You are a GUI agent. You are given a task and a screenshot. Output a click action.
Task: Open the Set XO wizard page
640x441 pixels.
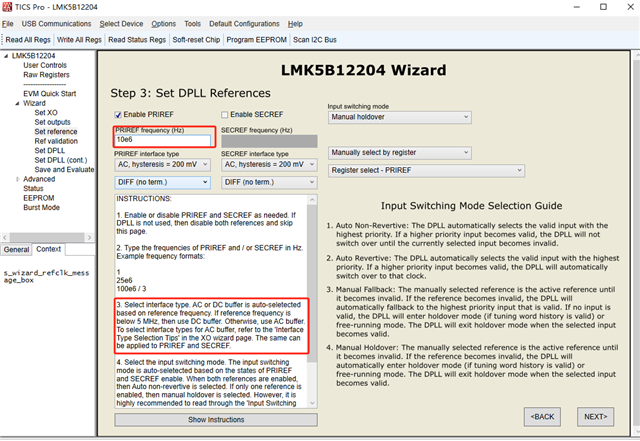point(46,113)
